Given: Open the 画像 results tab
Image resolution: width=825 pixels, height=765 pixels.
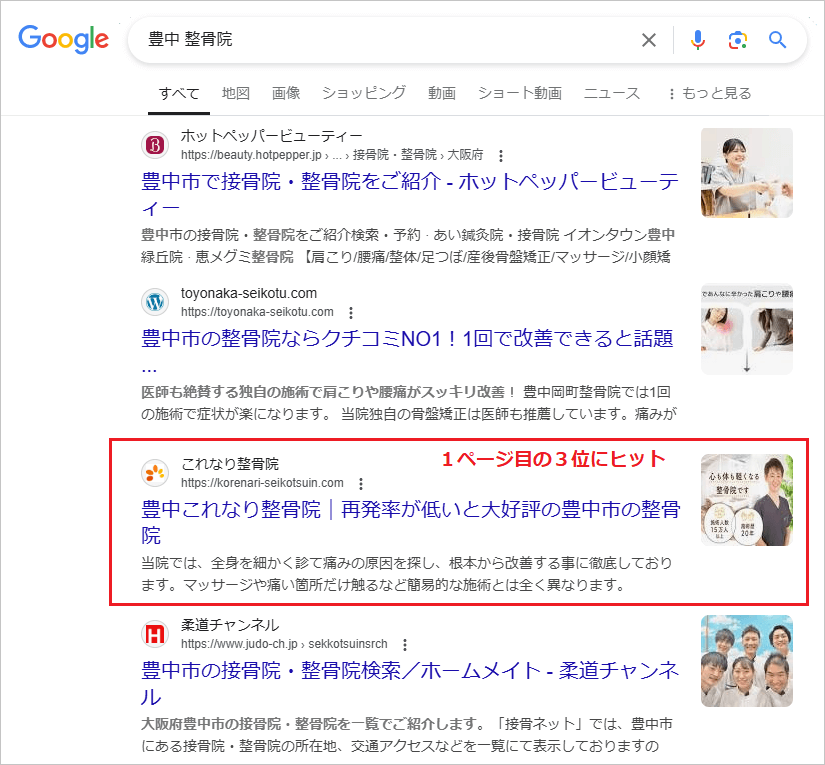Looking at the screenshot, I should point(286,92).
